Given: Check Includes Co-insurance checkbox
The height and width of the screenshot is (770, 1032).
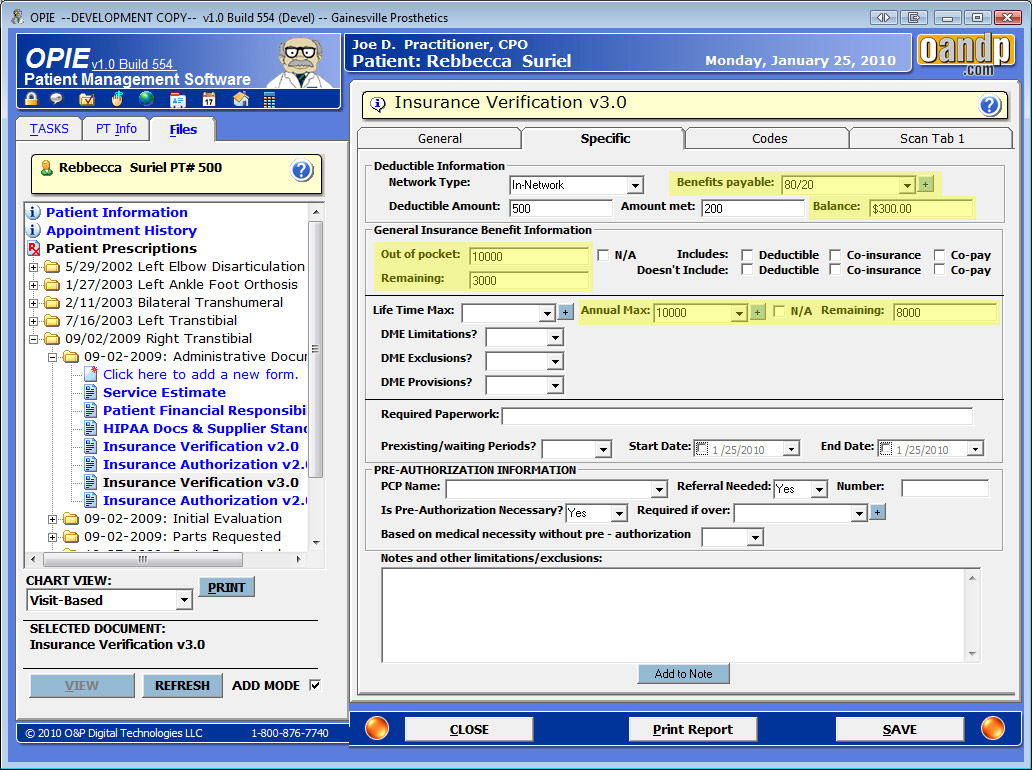Looking at the screenshot, I should [x=835, y=255].
